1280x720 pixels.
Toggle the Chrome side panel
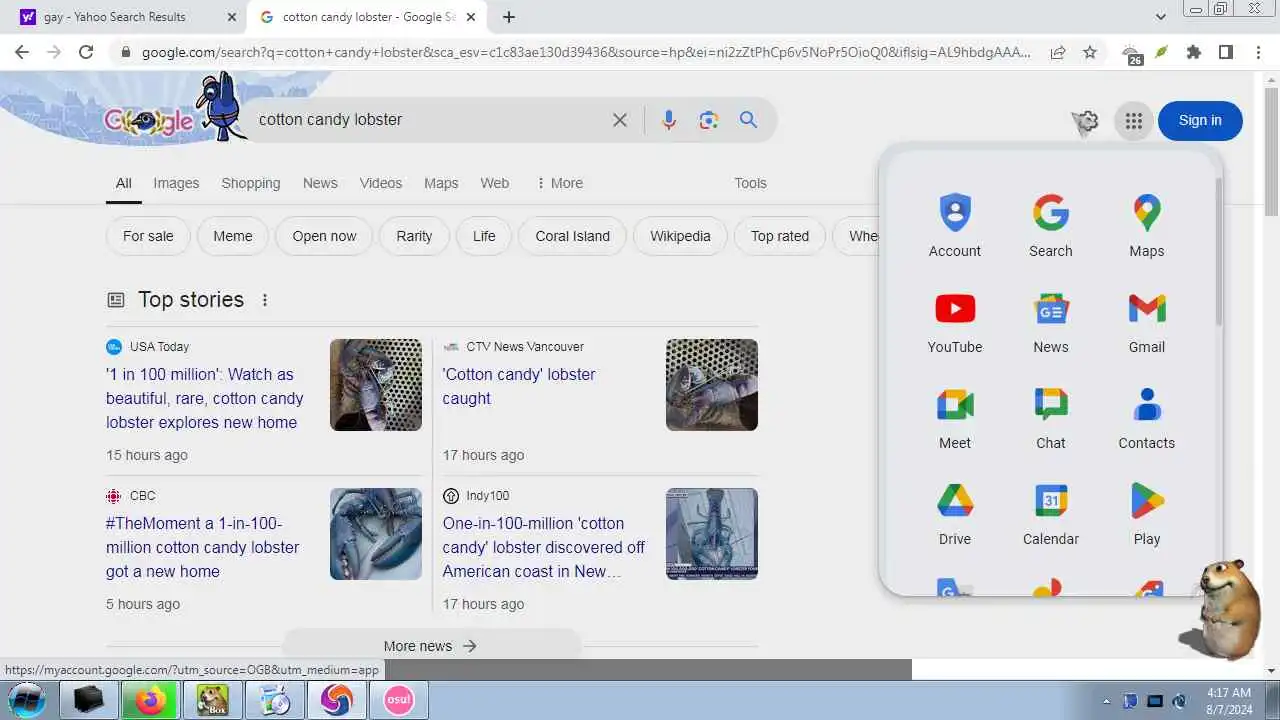point(1226,52)
